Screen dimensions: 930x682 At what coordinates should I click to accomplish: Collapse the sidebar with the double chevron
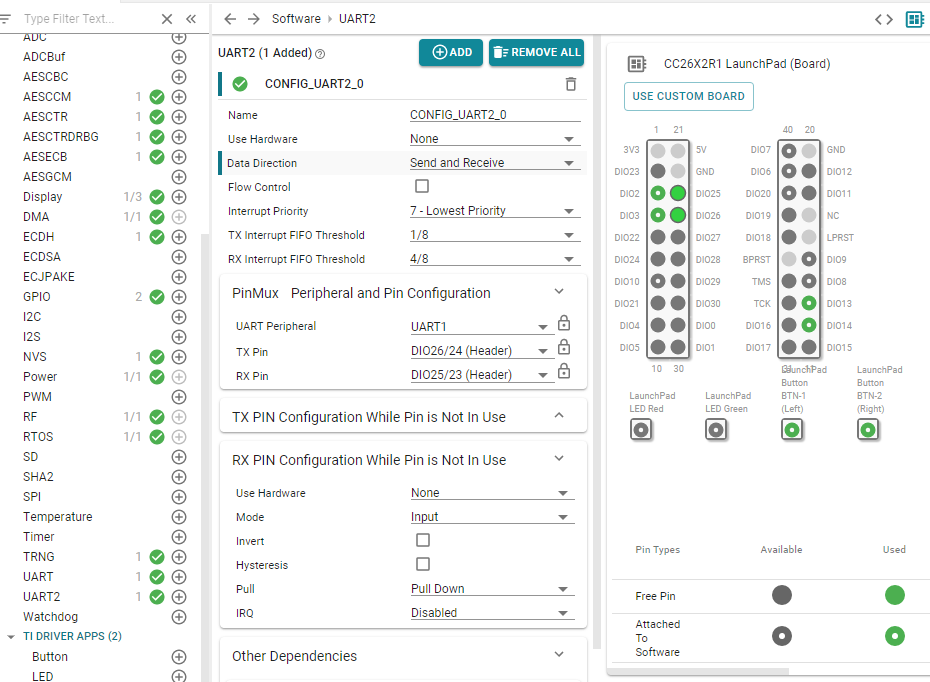click(191, 19)
